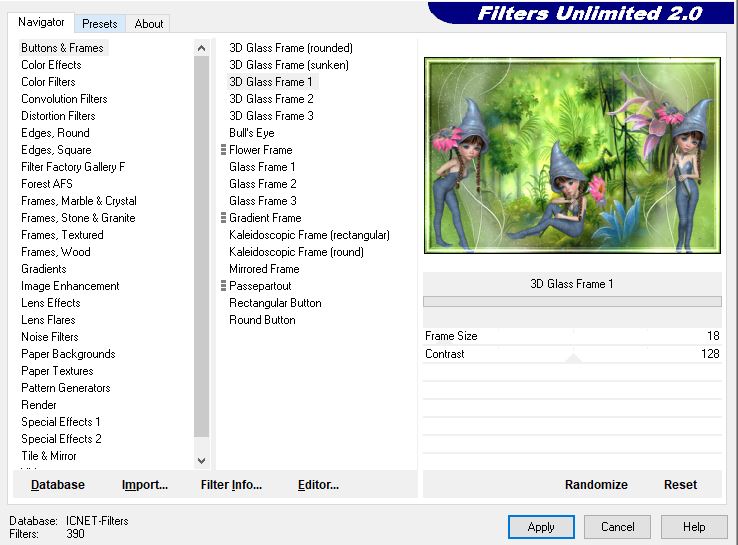Select the Paper Textures category
This screenshot has width=738, height=545.
click(57, 370)
